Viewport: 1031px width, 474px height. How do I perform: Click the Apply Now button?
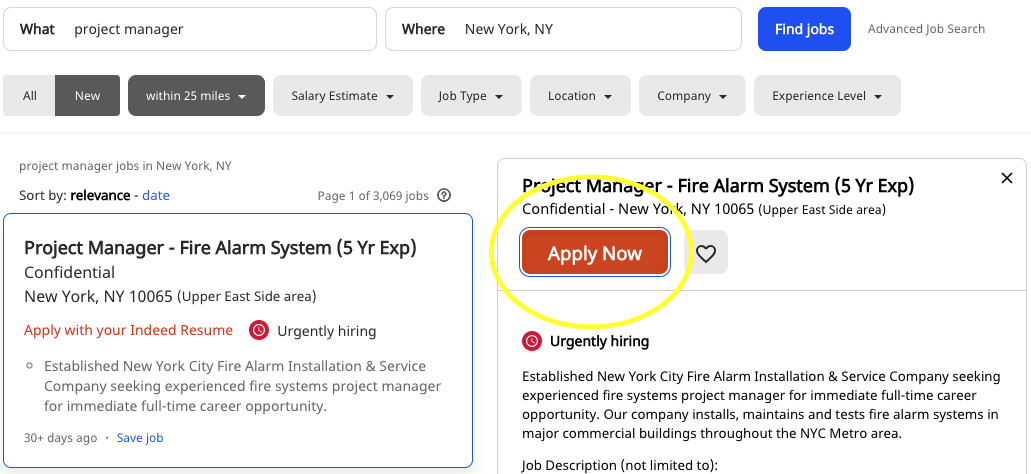pyautogui.click(x=595, y=252)
